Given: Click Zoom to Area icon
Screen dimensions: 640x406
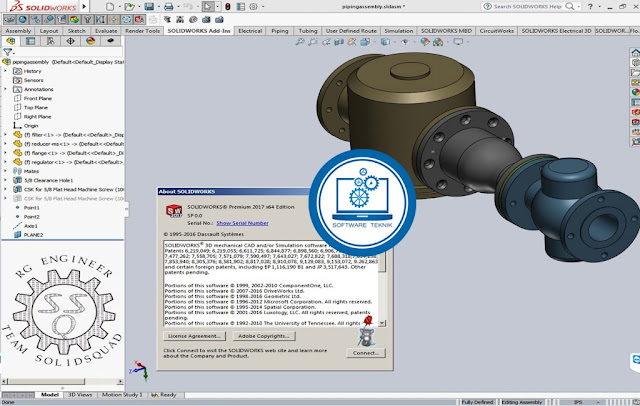Looking at the screenshot, I should tap(313, 42).
